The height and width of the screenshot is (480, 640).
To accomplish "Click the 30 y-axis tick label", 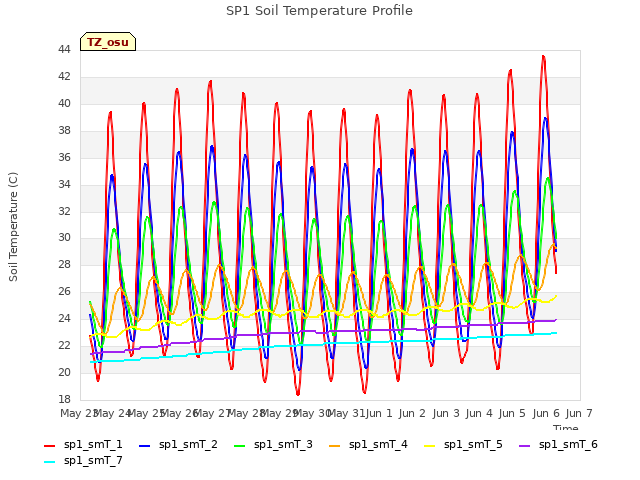I will [64, 238].
